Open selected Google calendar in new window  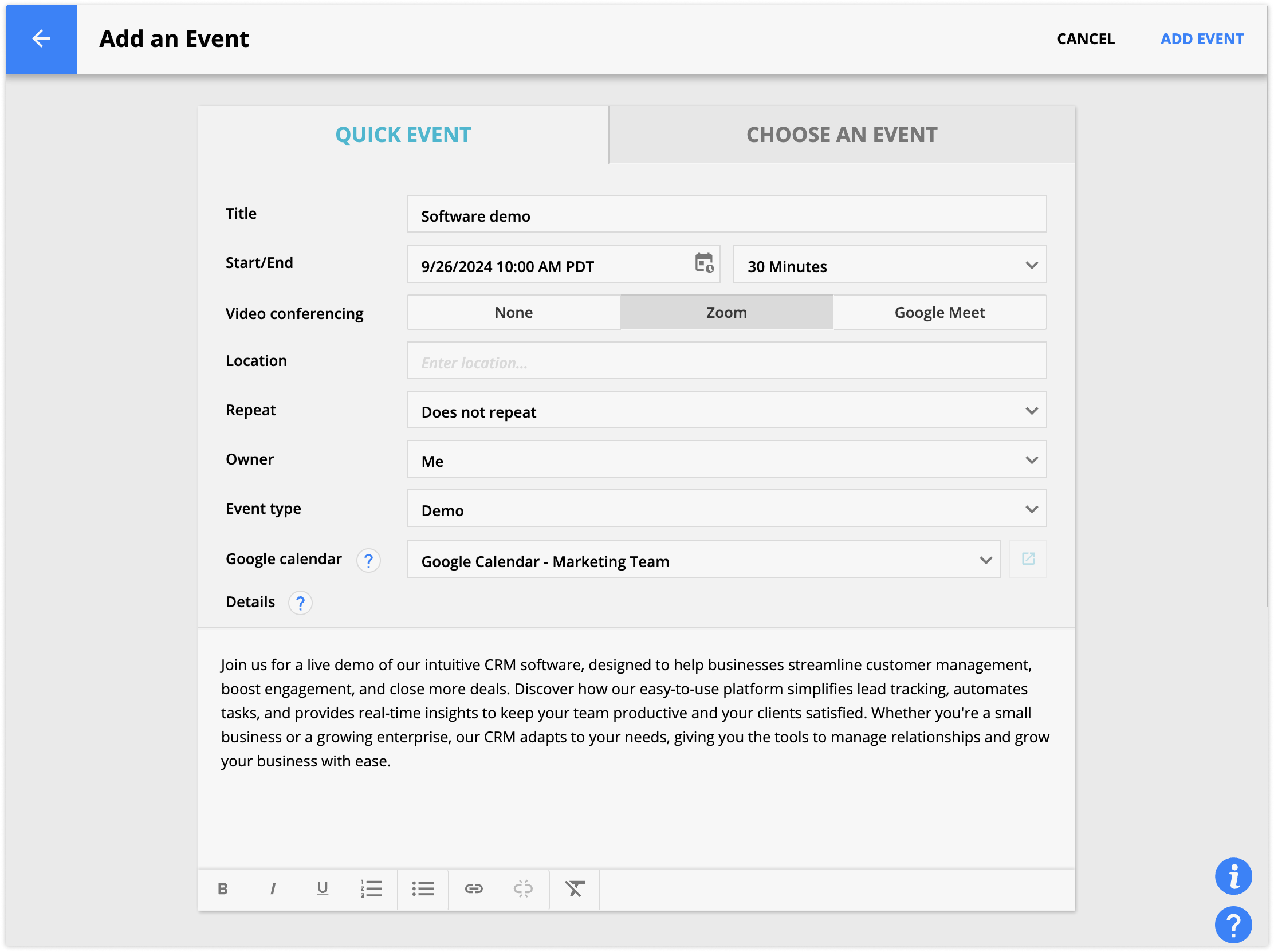tap(1028, 559)
